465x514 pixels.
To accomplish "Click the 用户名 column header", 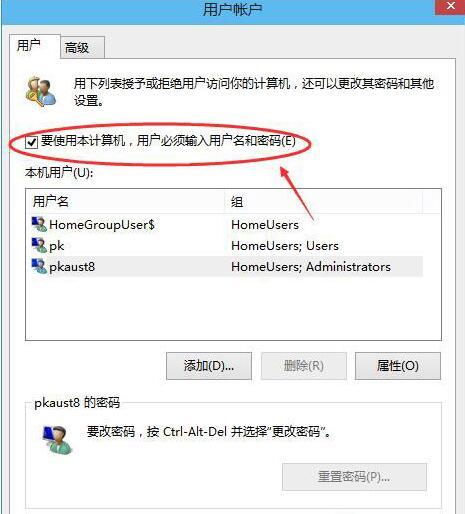I will [125, 201].
